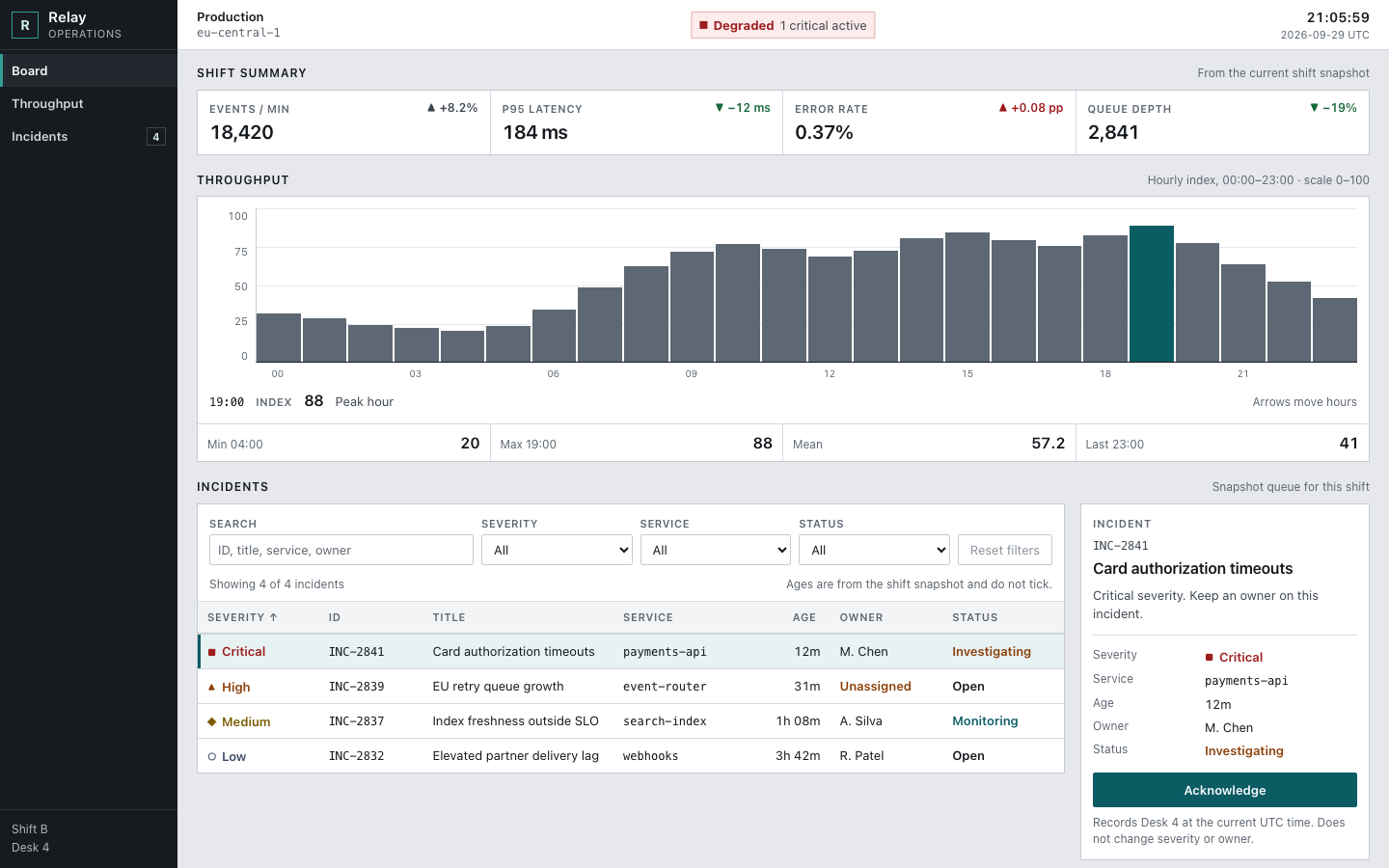
Task: Click the search-index service cell
Action: (x=665, y=721)
